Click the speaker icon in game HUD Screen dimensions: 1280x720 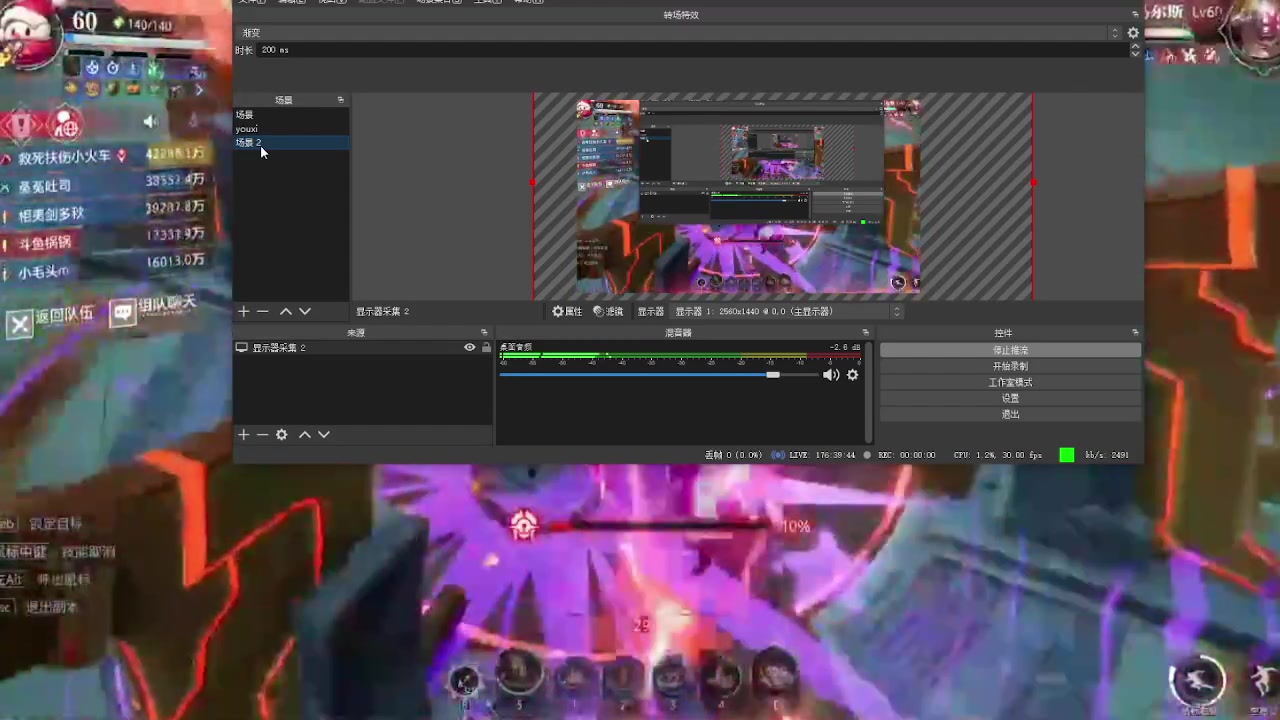(150, 122)
